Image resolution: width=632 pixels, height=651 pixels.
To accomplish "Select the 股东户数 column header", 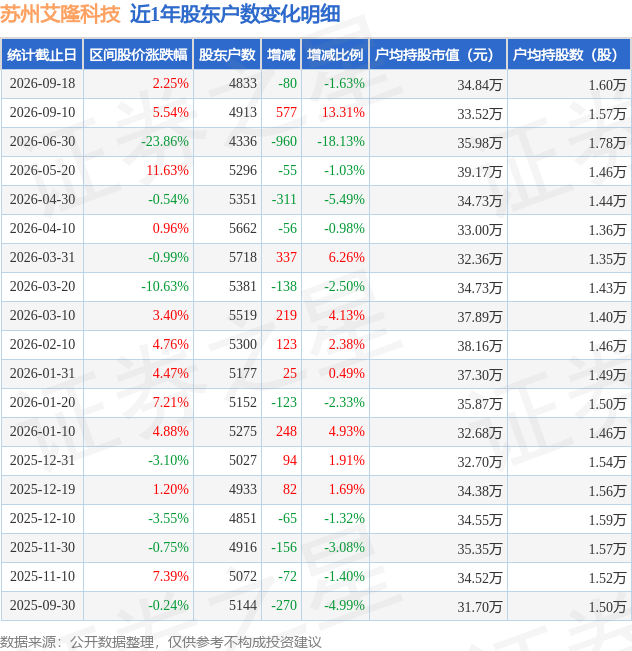I will coord(227,54).
